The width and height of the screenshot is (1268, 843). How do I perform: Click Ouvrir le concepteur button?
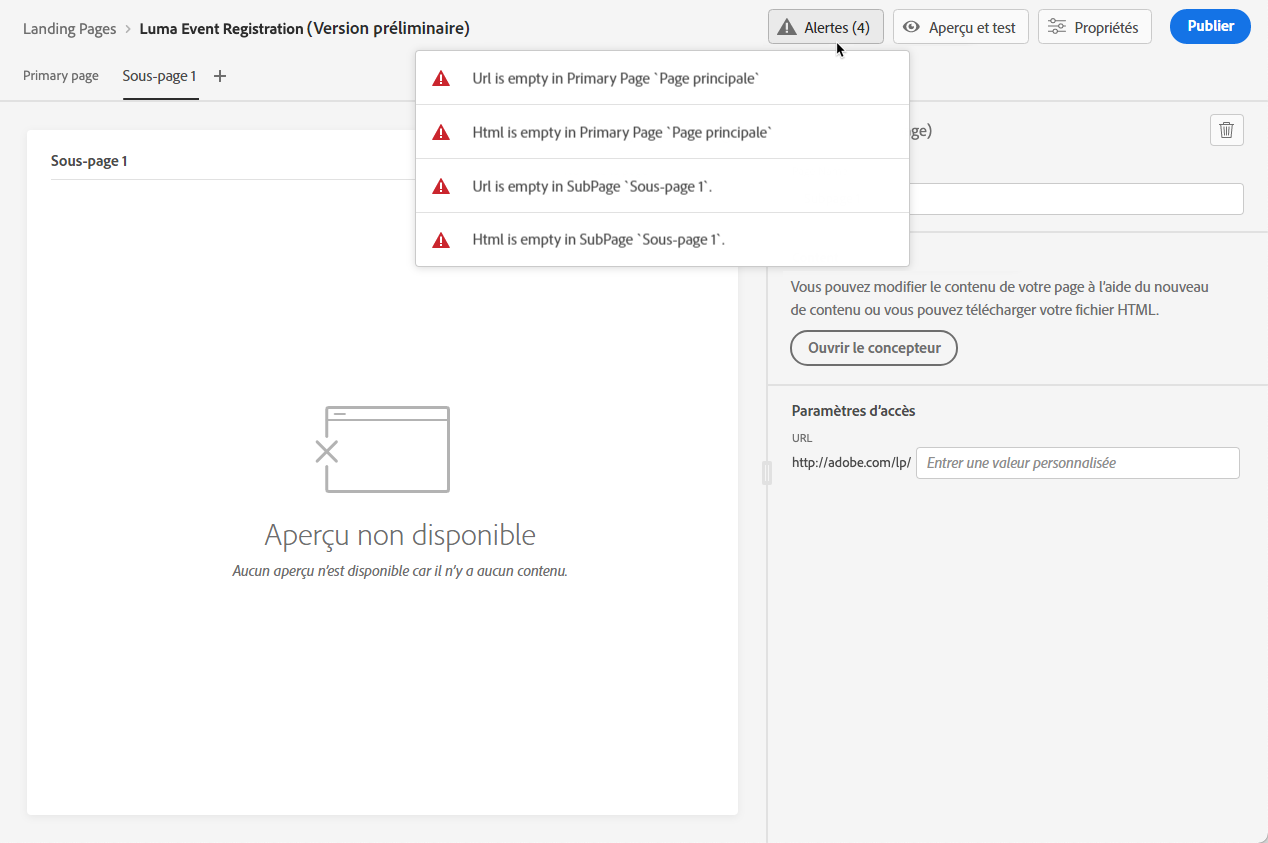tap(874, 348)
